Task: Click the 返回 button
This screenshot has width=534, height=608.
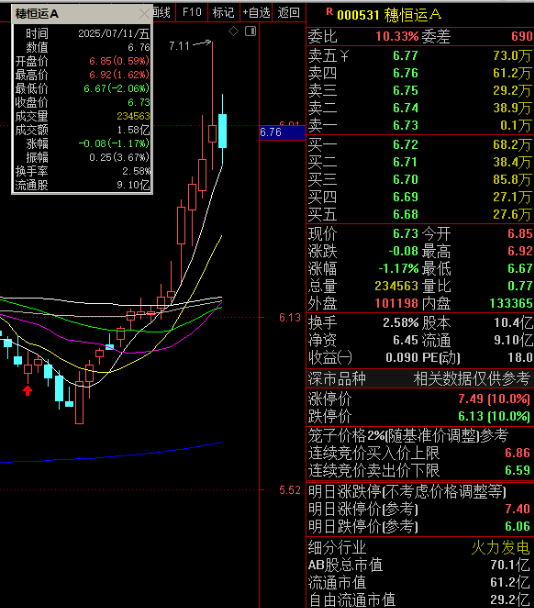Action: click(x=289, y=12)
